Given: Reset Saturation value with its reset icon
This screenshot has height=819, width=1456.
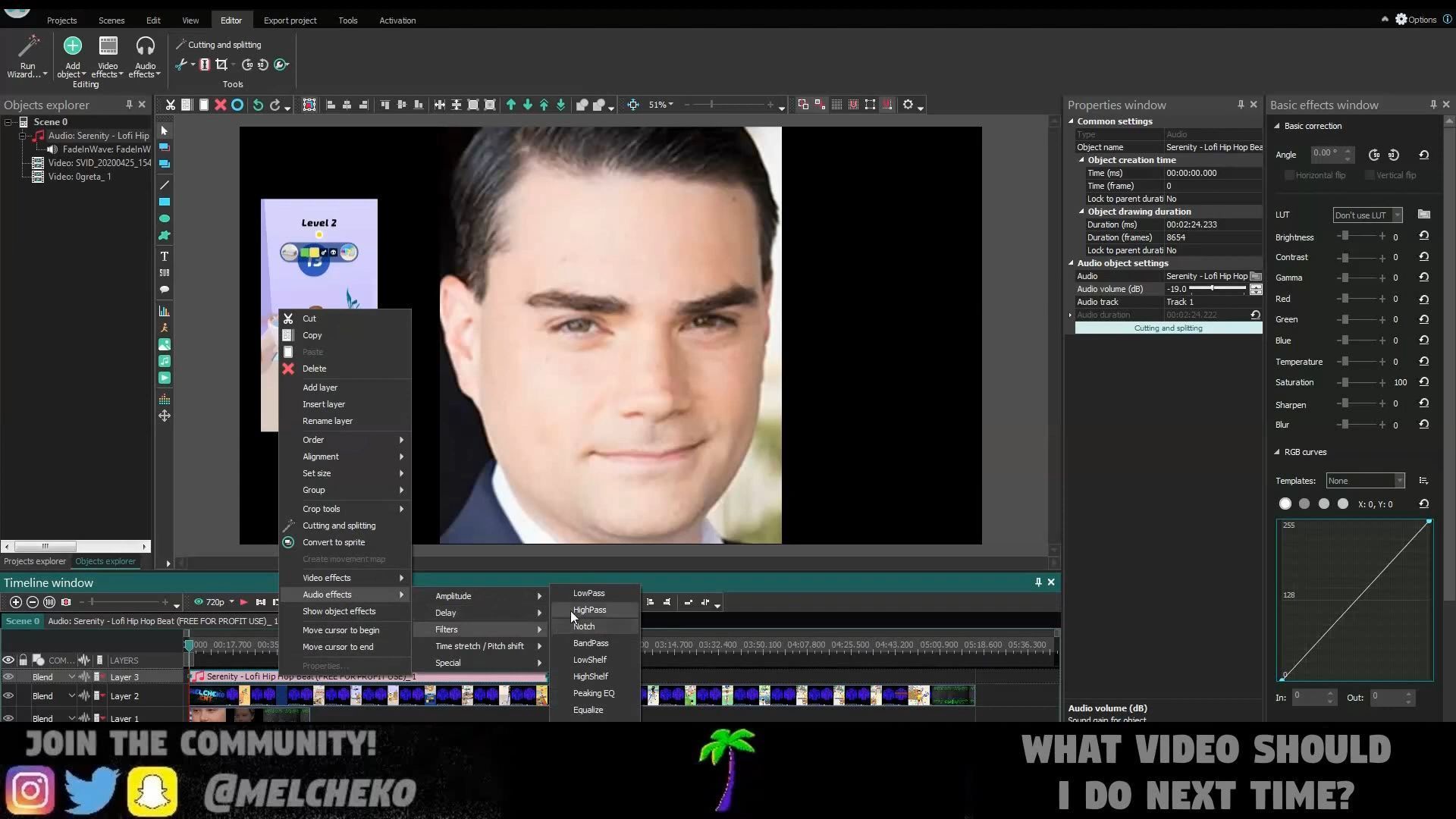Looking at the screenshot, I should [1423, 382].
